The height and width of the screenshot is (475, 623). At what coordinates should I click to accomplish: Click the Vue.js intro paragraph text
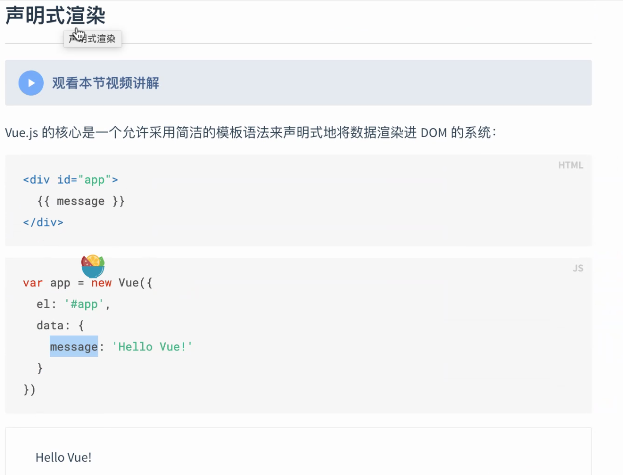click(x=250, y=132)
